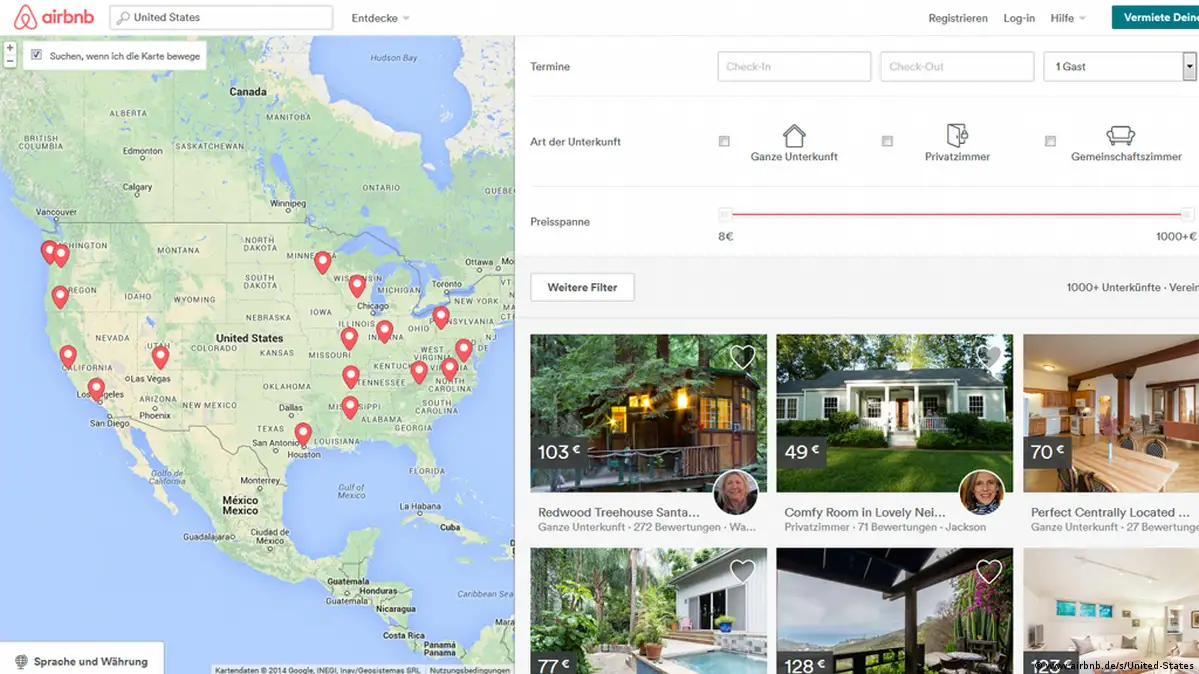Screen dimensions: 1199x674
Task: Save Redwood Treehouse listing with heart icon
Action: click(742, 357)
